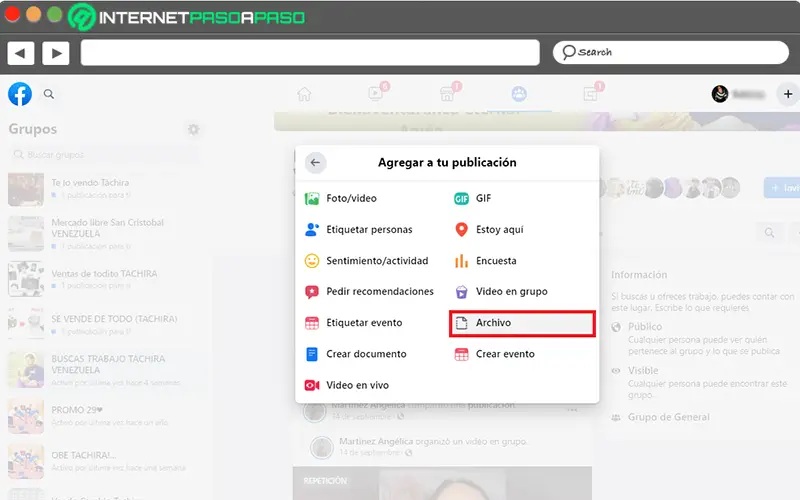Open Mercado libre San Cristobal VENEZUELA group
The image size is (800, 500).
coord(105,234)
